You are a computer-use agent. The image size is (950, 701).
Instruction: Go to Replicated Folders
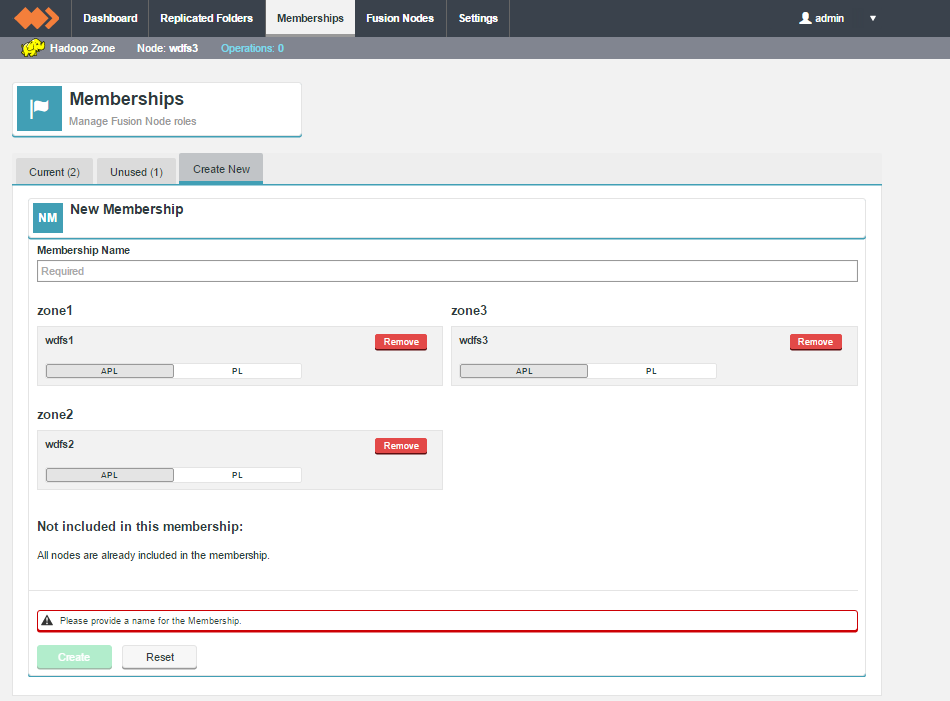click(207, 18)
